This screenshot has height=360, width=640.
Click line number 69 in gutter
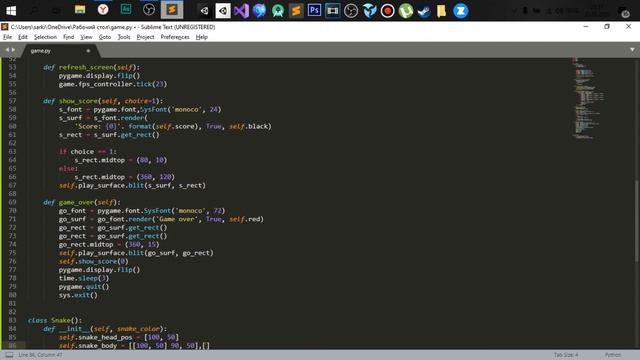click(x=12, y=202)
